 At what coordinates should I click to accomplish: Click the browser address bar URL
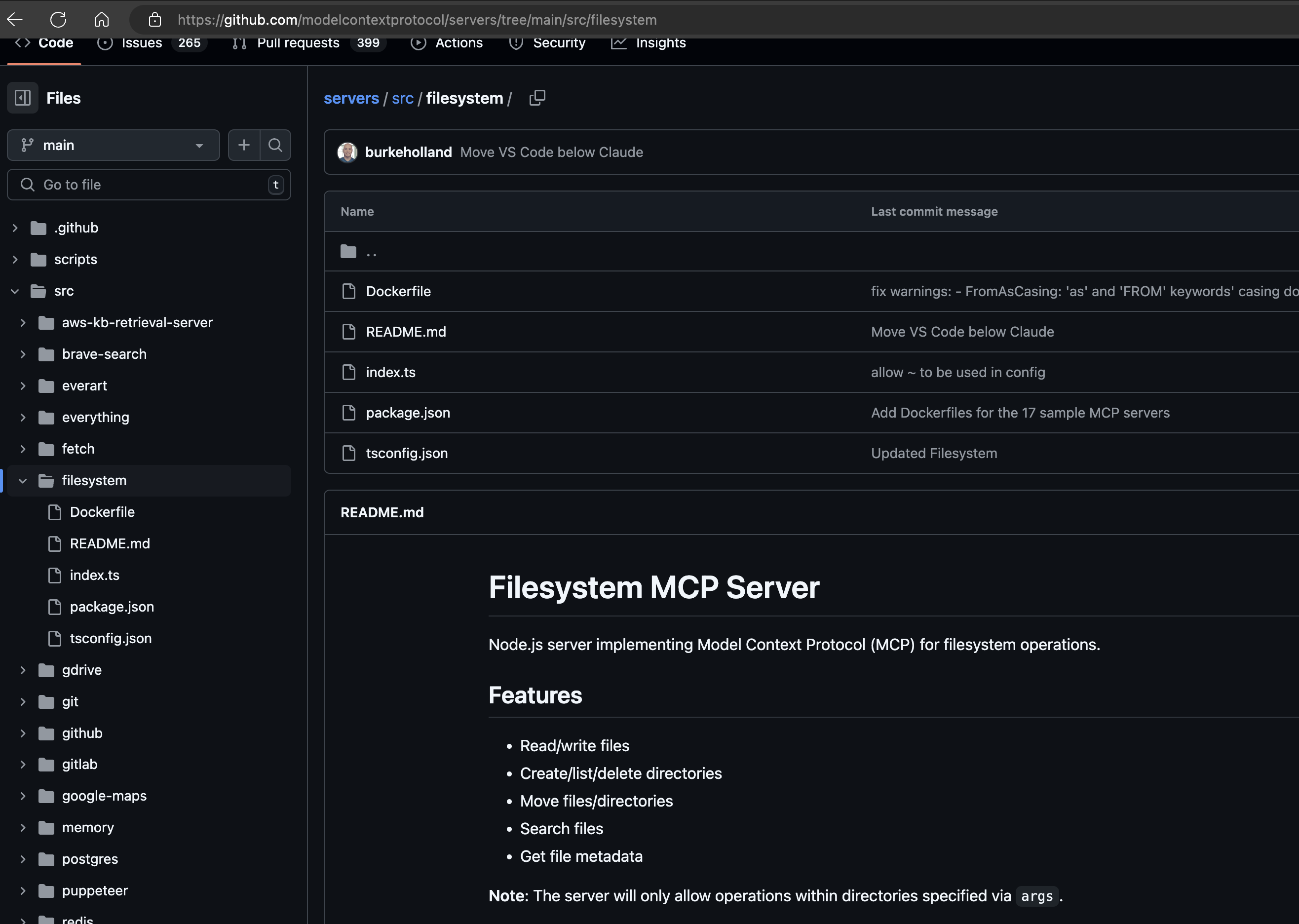point(417,20)
